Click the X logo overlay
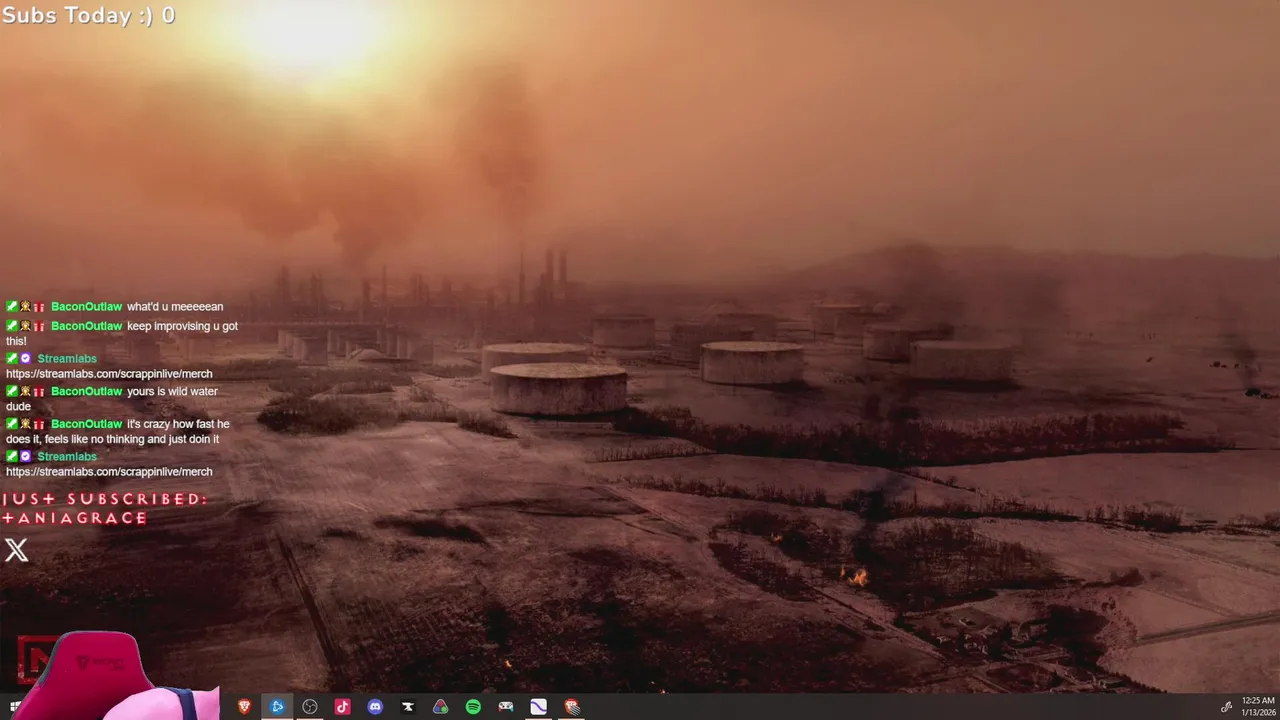Screen dimensions: 1280x720 click(16, 549)
